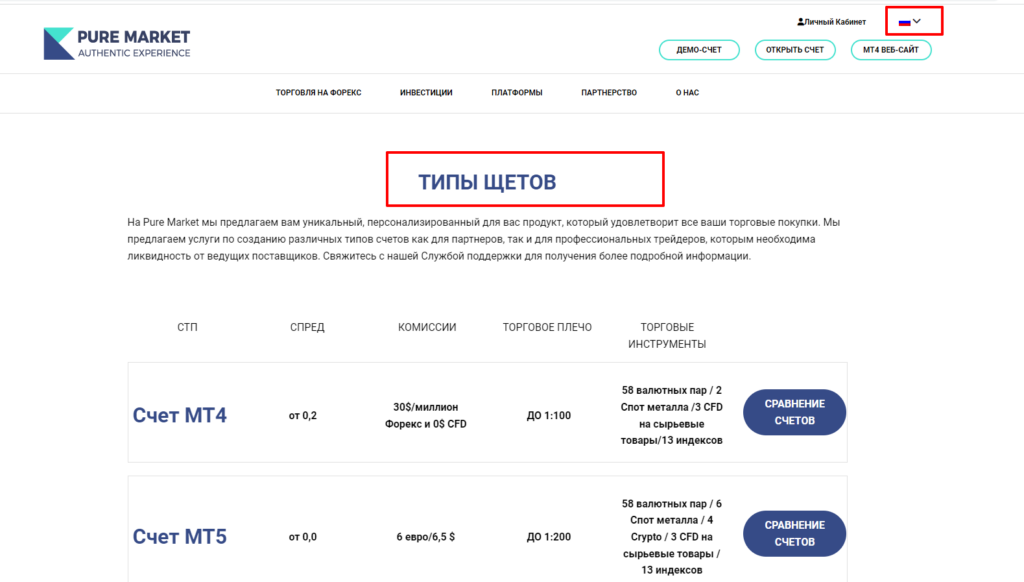Click the КОМИССИИ column header
Screen dimensions: 1024x582
tap(427, 327)
